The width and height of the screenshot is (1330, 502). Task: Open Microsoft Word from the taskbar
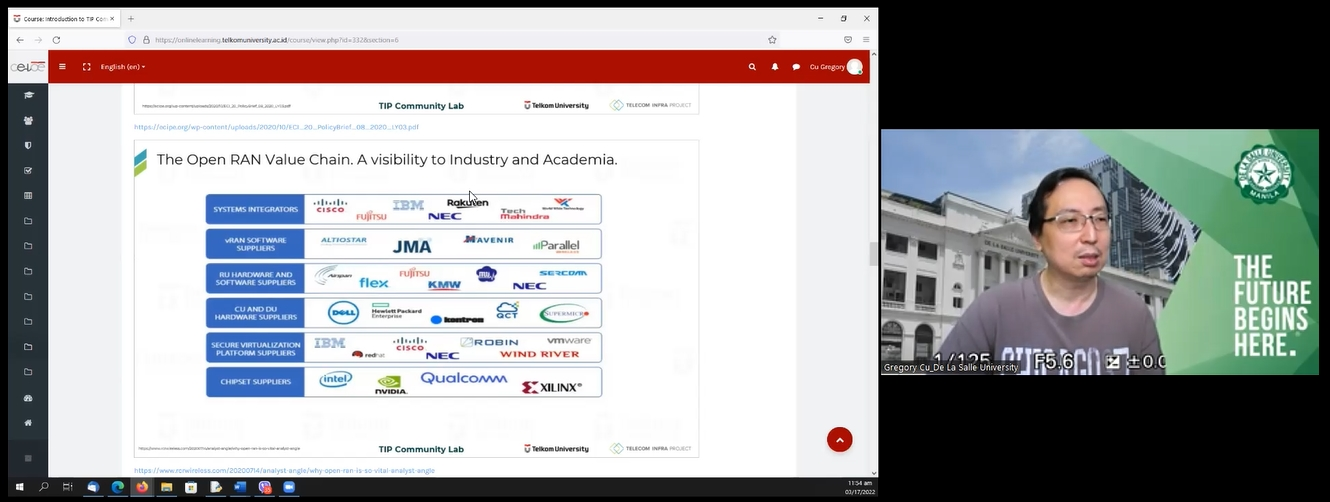pyautogui.click(x=240, y=487)
